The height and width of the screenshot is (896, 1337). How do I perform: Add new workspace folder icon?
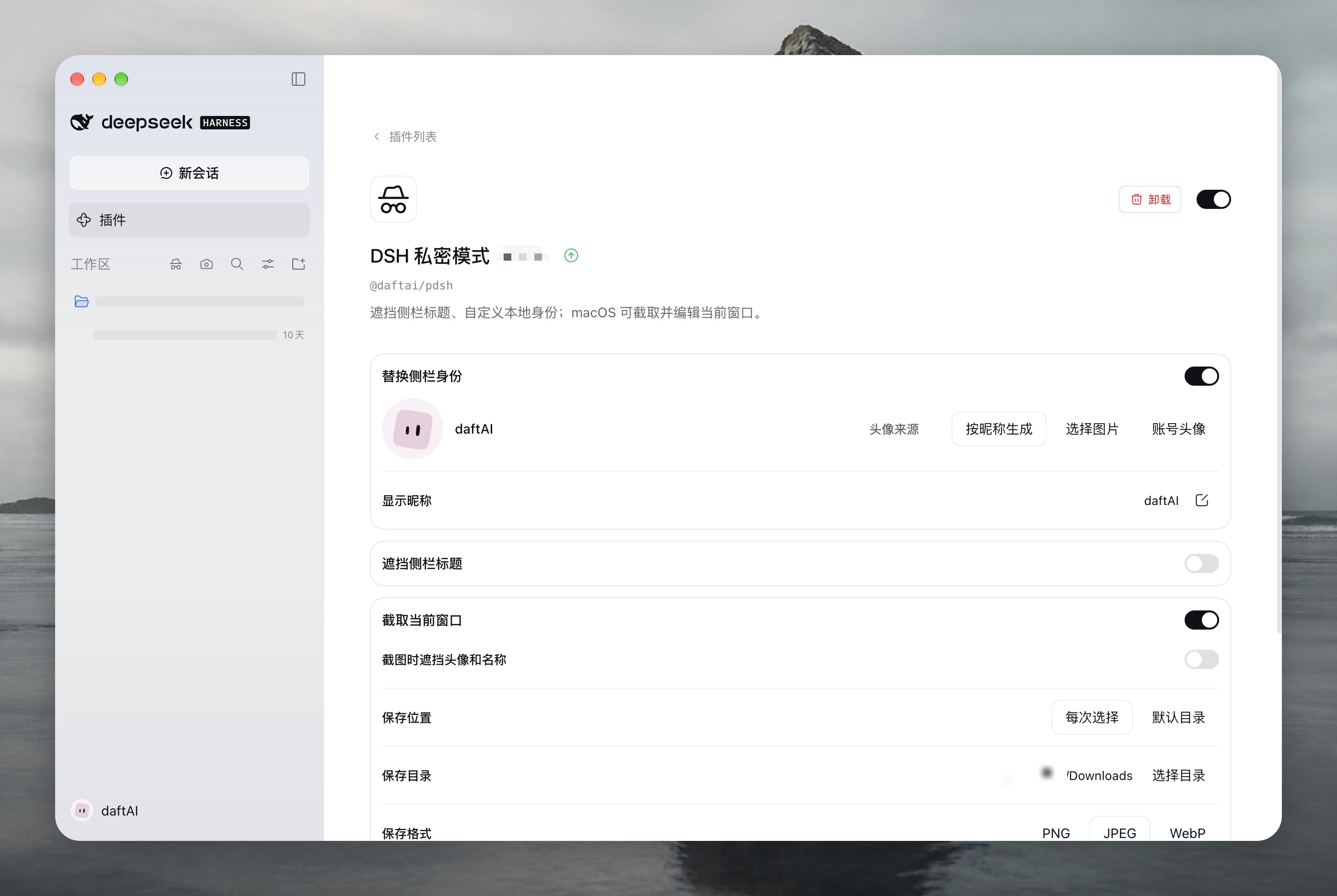coord(298,264)
